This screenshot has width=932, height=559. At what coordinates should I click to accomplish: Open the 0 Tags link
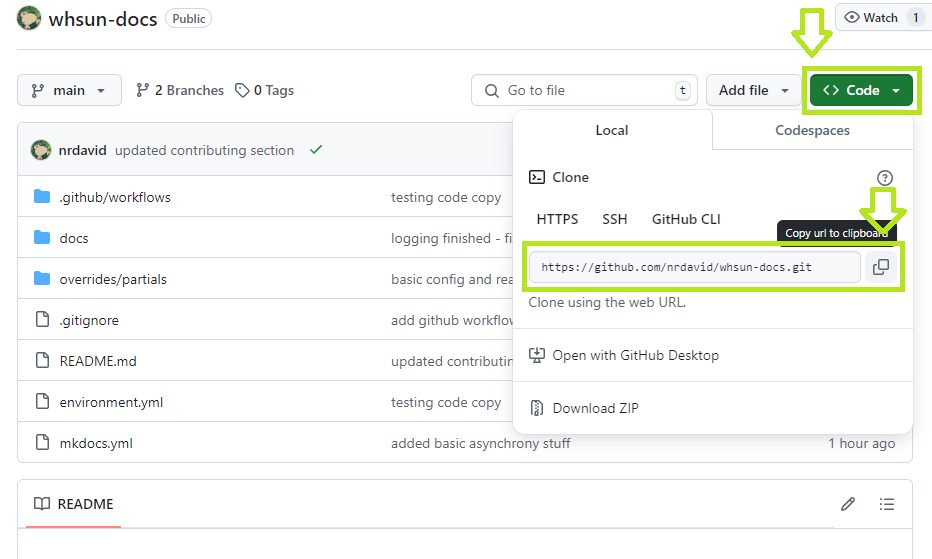265,90
